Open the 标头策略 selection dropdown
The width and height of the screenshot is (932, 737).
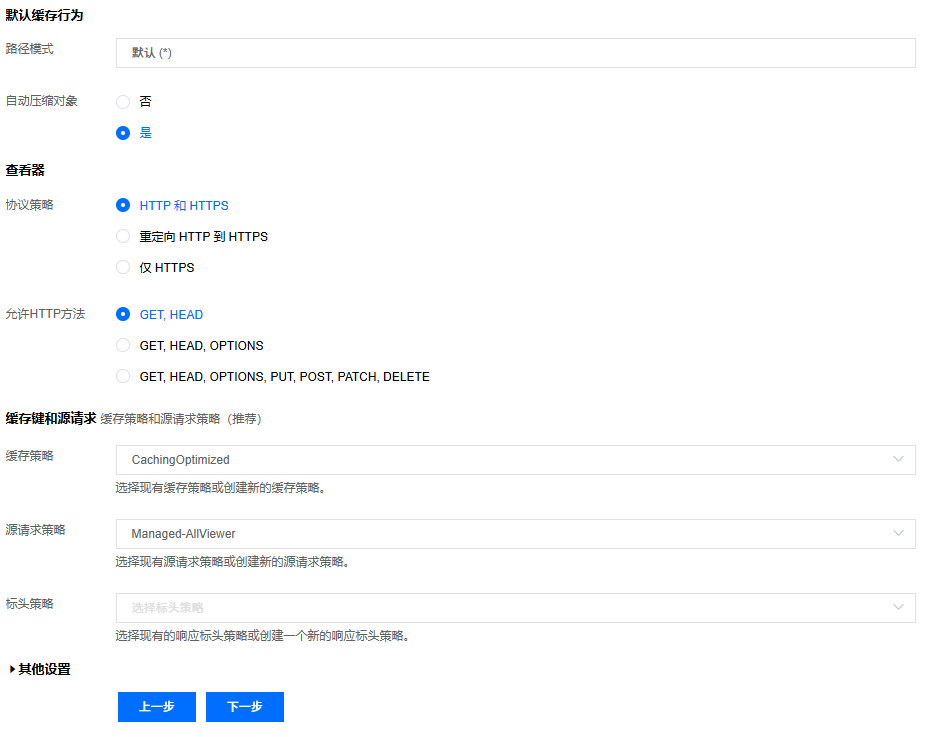coord(515,607)
